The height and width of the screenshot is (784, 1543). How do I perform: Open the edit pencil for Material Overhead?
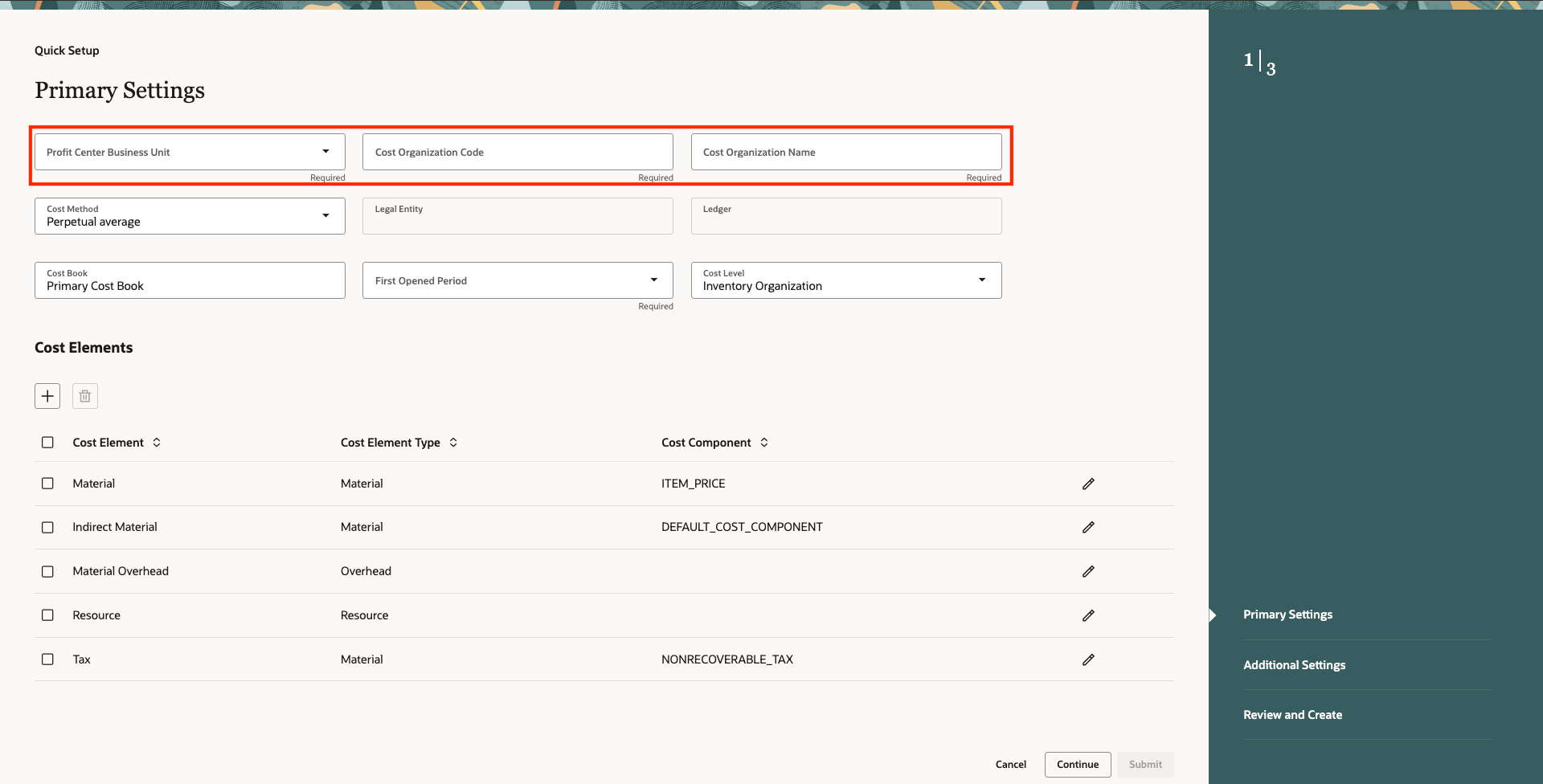[1089, 571]
